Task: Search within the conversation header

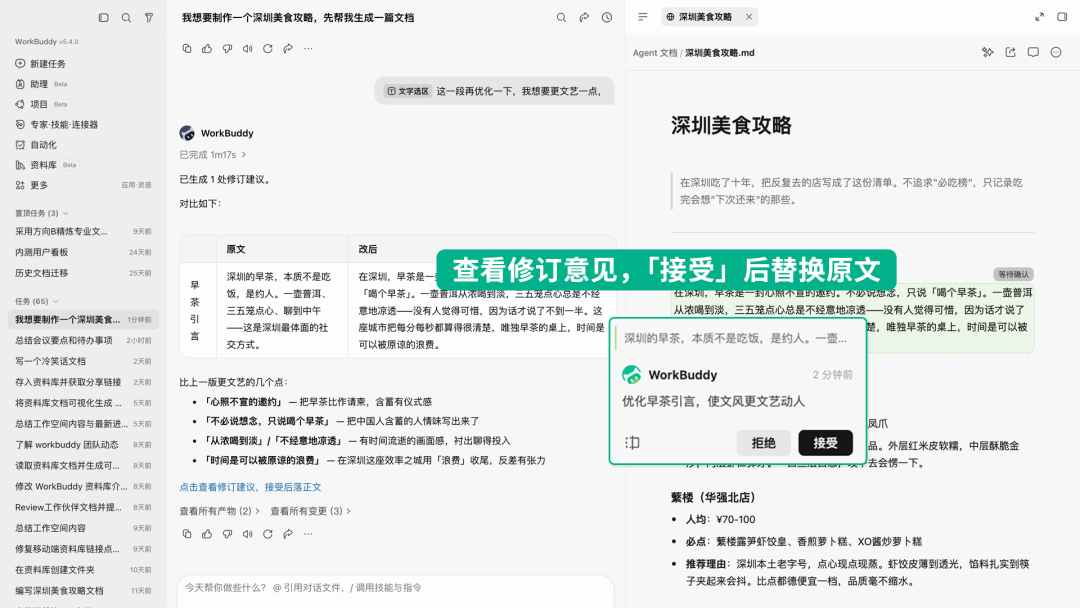Action: [561, 18]
